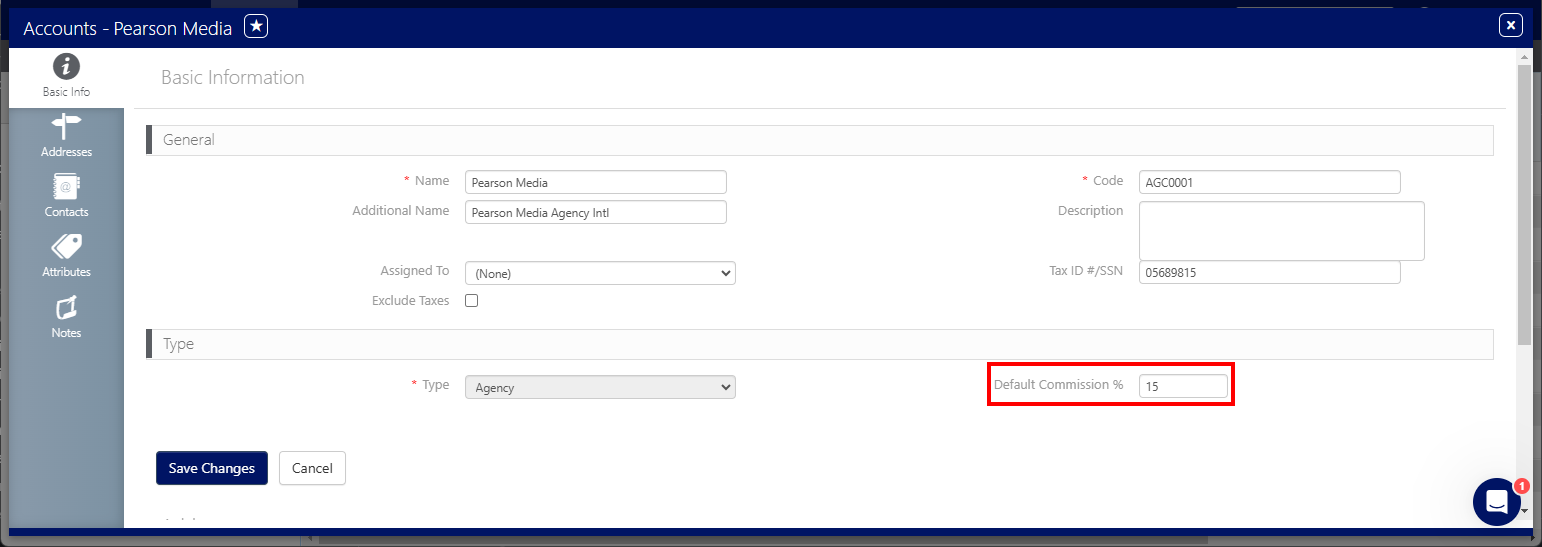Click into the Description text area

1281,230
